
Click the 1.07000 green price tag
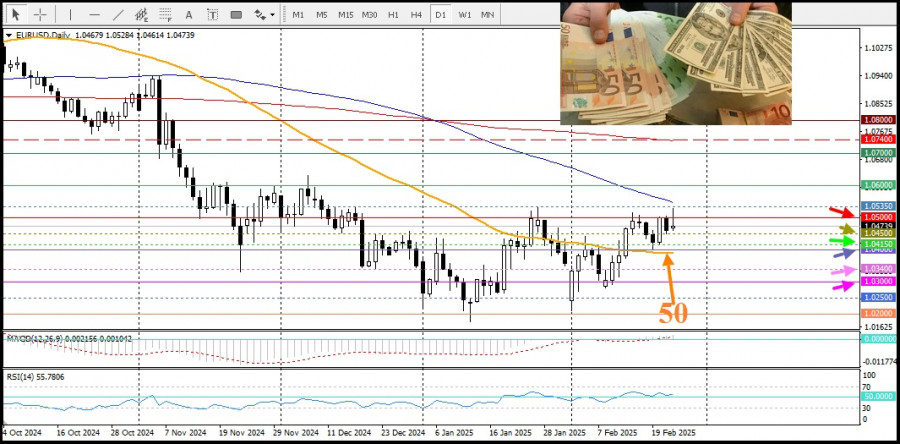pos(878,153)
